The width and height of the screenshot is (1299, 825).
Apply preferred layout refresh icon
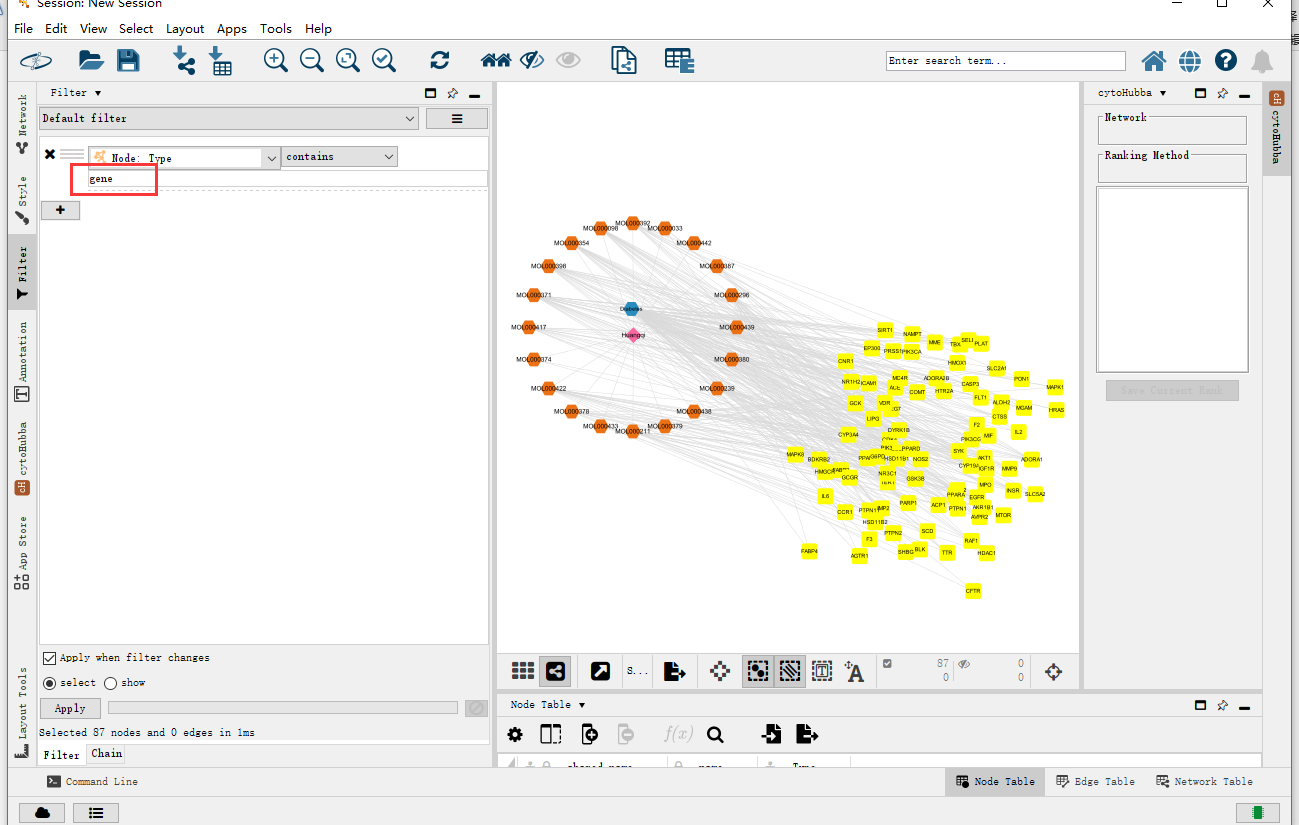(440, 60)
